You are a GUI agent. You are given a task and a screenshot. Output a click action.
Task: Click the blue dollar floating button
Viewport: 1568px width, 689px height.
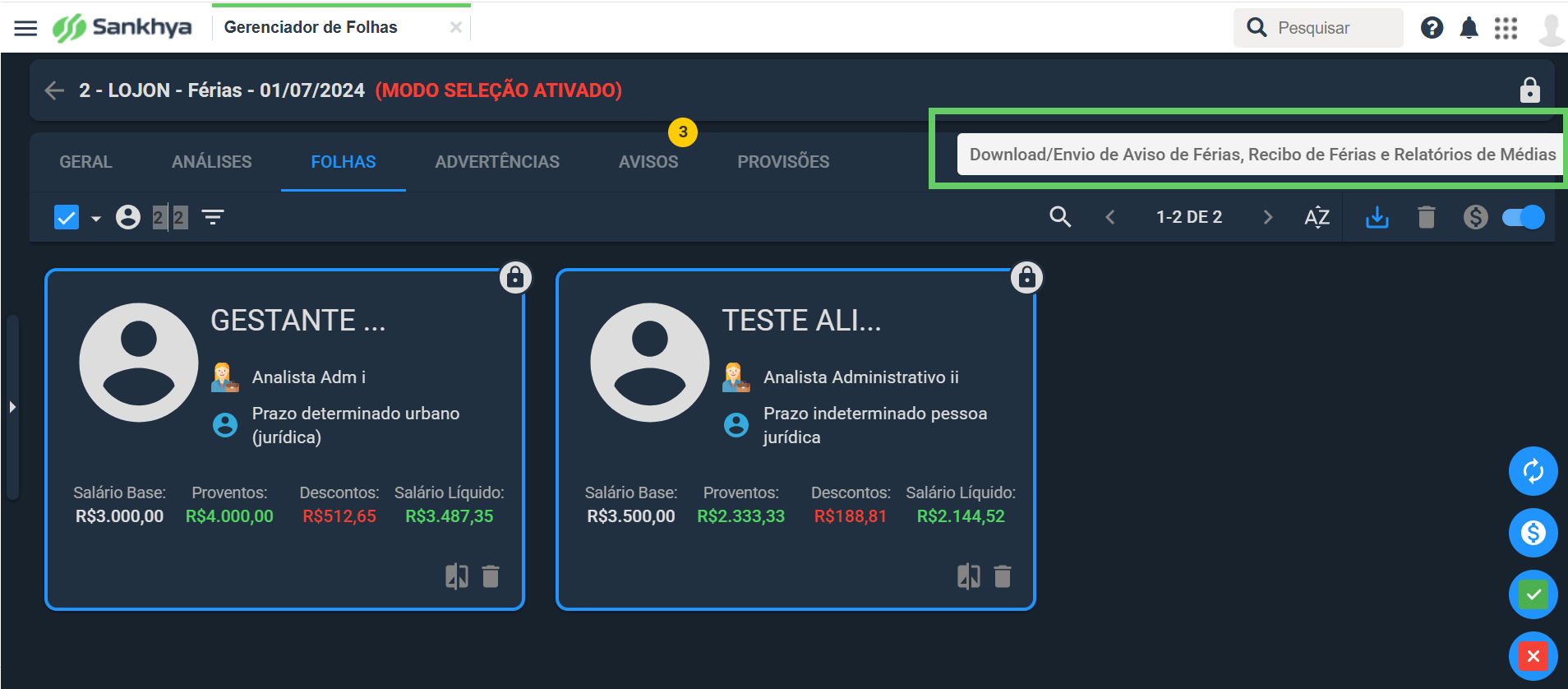coord(1533,533)
